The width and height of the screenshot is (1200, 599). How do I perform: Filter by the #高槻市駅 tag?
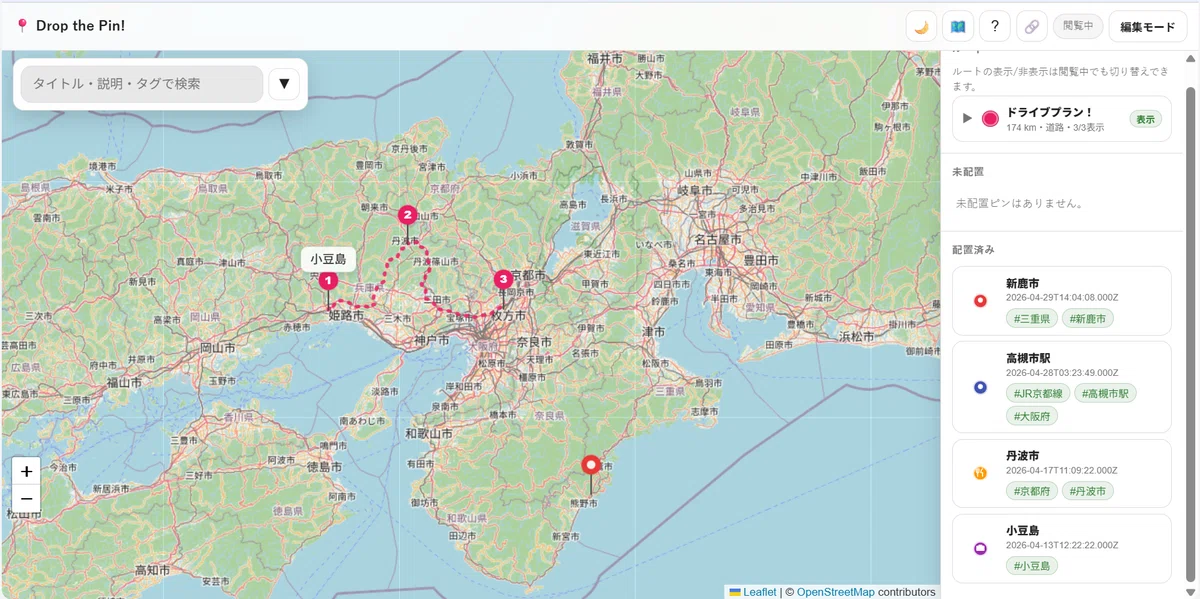coord(1106,394)
